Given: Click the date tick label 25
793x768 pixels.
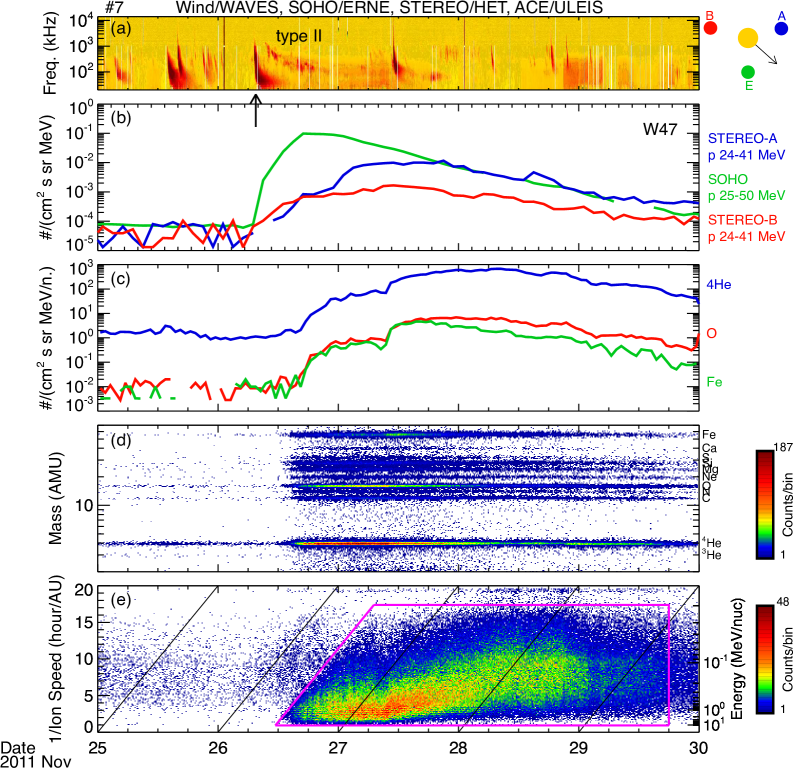Looking at the screenshot, I should coord(98,748).
